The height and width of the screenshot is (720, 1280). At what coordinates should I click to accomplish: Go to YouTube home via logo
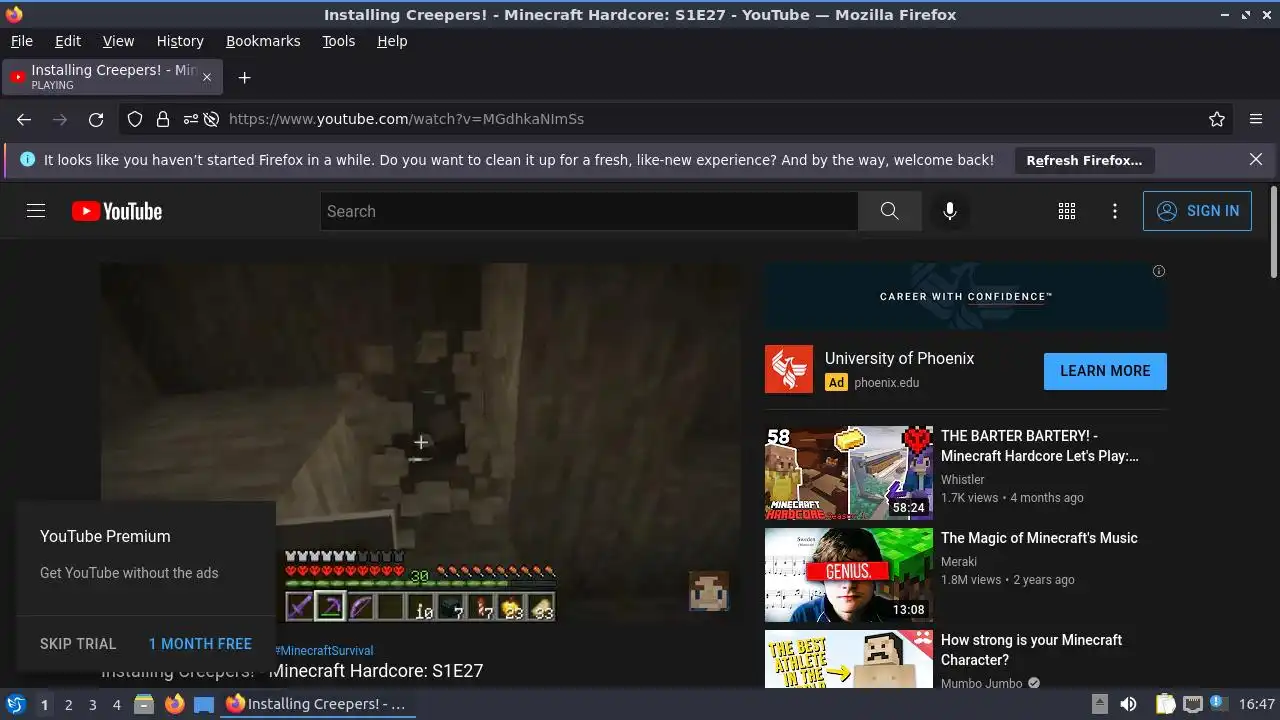point(117,211)
